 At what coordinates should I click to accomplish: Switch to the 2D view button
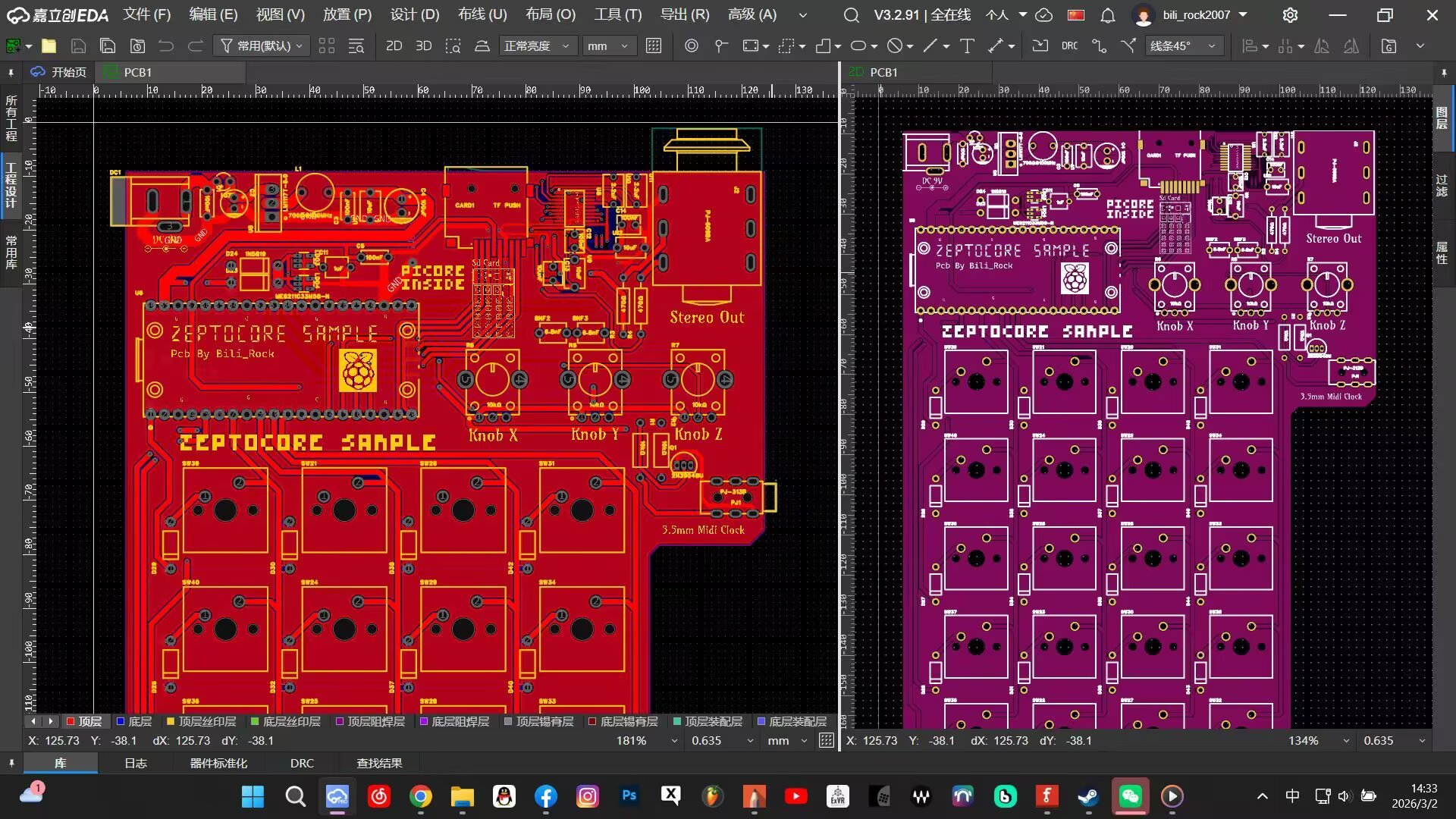[x=394, y=46]
